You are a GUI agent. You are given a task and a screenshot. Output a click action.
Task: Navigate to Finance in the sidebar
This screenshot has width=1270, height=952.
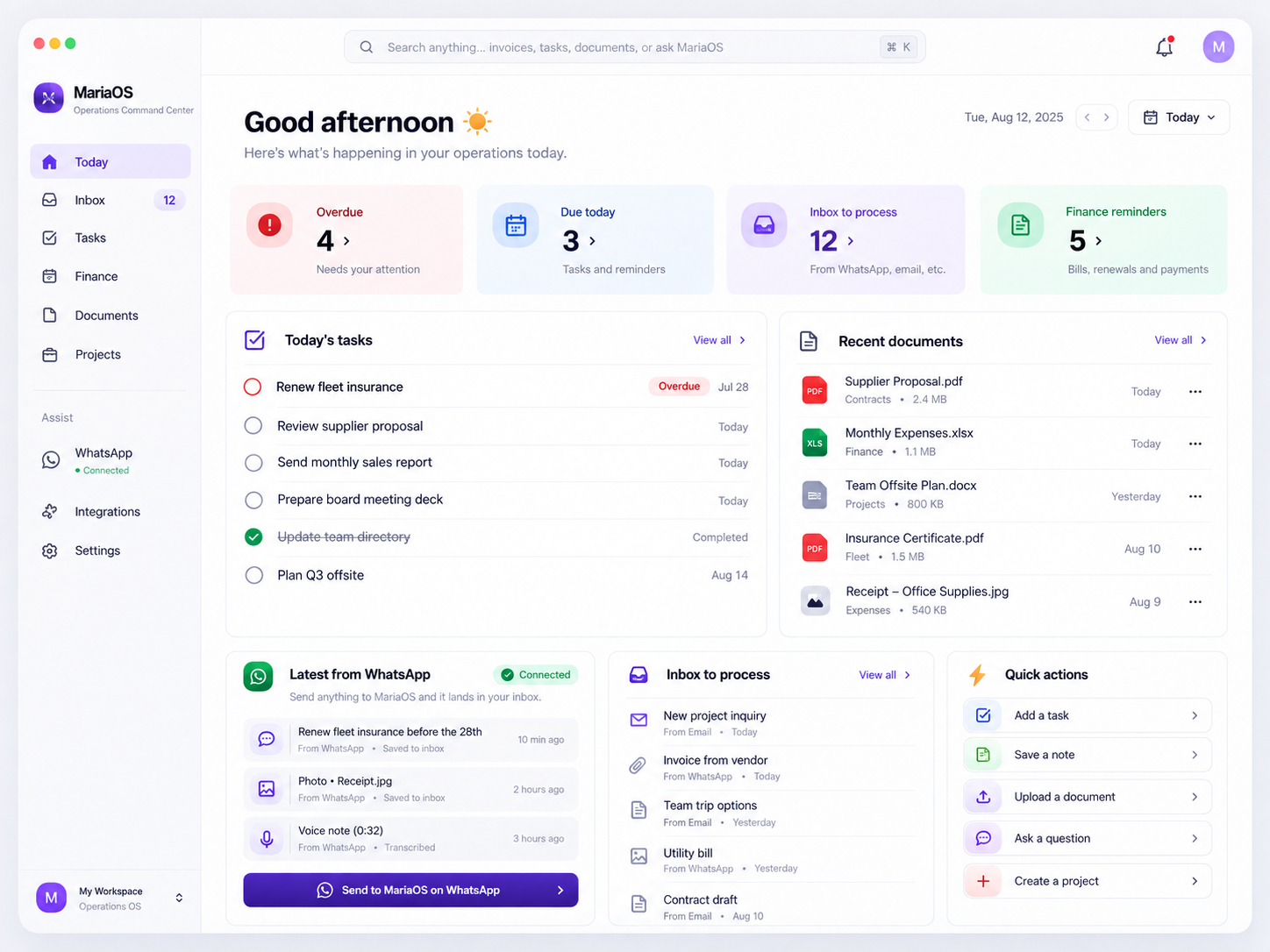click(111, 276)
